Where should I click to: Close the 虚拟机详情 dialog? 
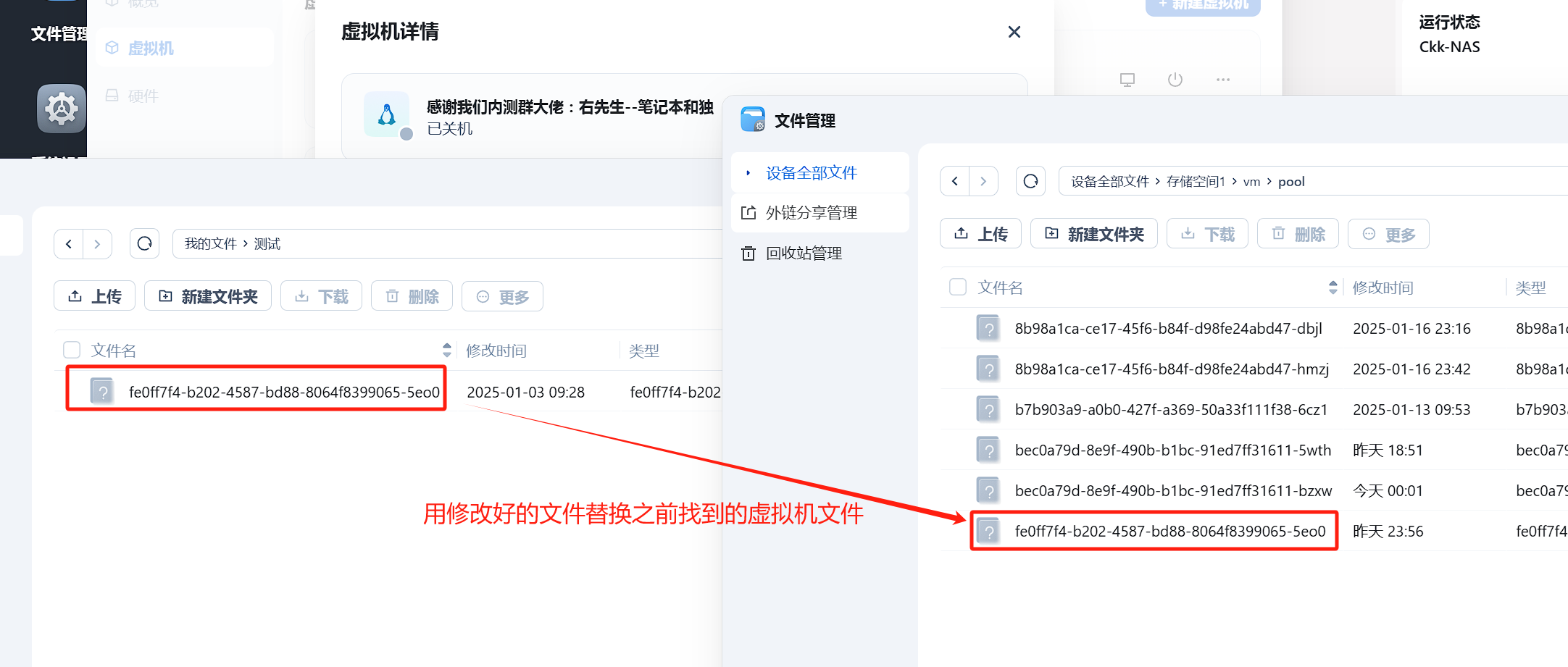click(1014, 32)
